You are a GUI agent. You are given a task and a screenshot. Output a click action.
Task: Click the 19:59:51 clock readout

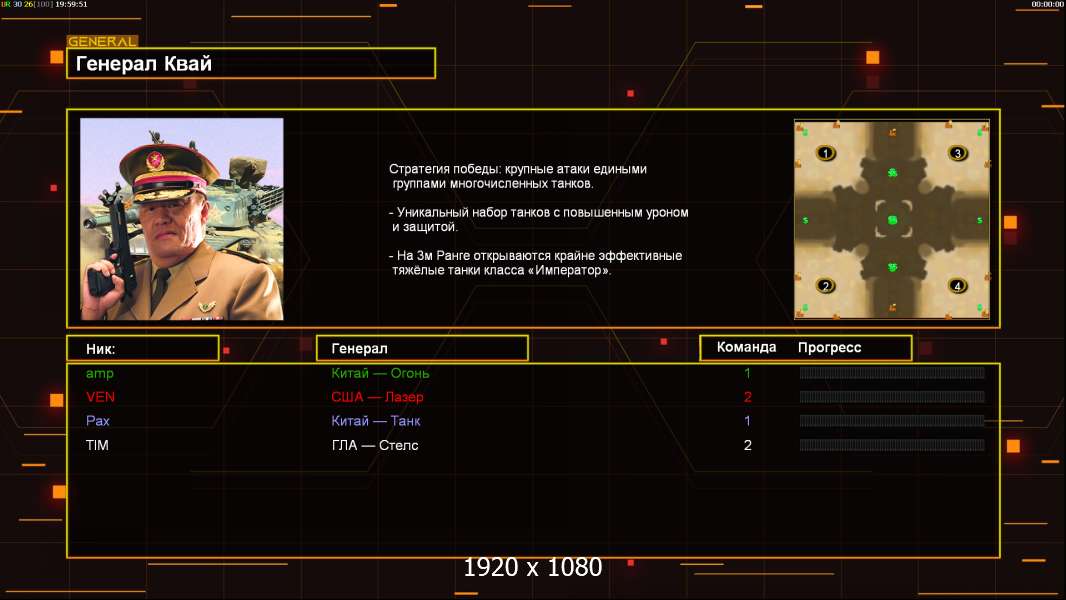(x=71, y=4)
